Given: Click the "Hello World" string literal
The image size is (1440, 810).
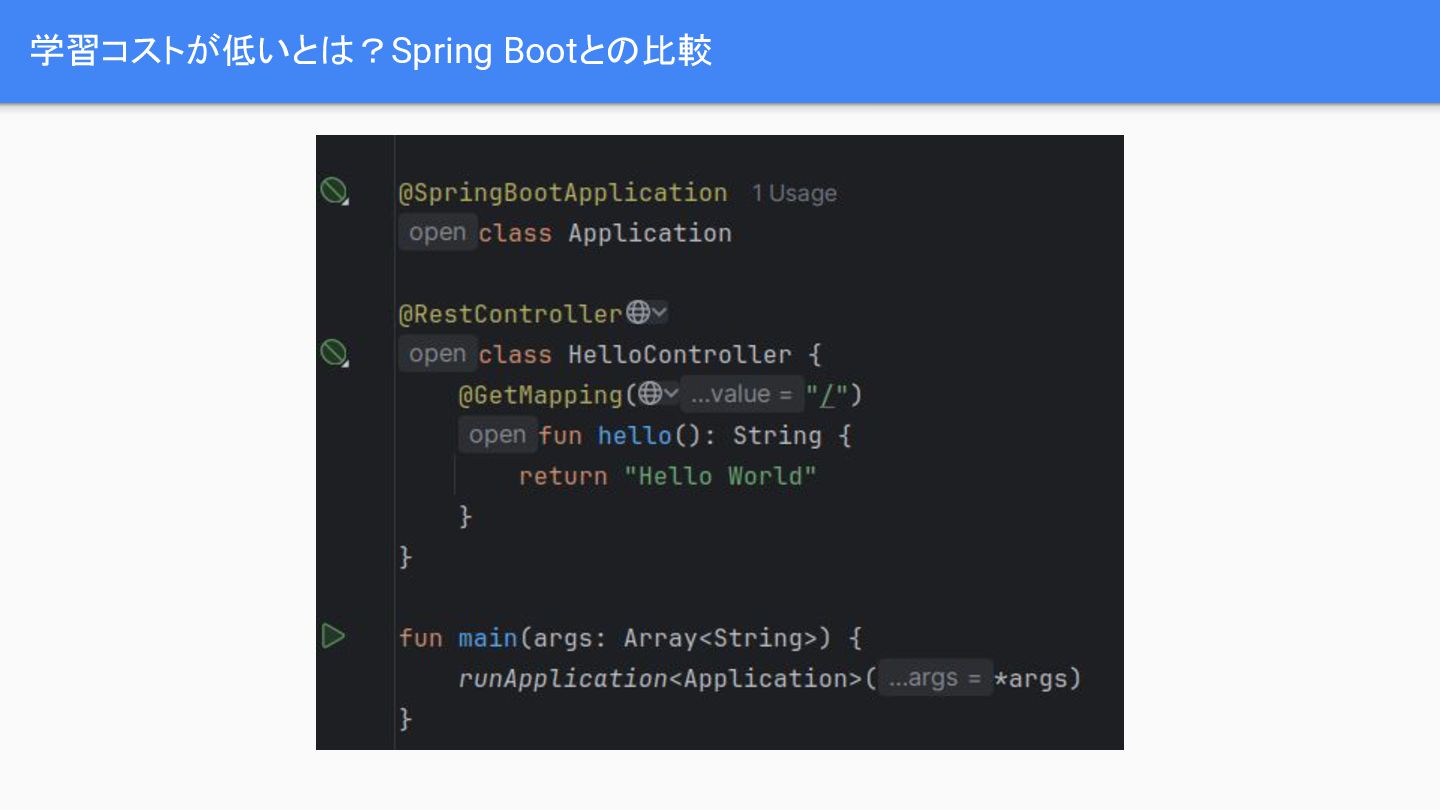Looking at the screenshot, I should 720,476.
